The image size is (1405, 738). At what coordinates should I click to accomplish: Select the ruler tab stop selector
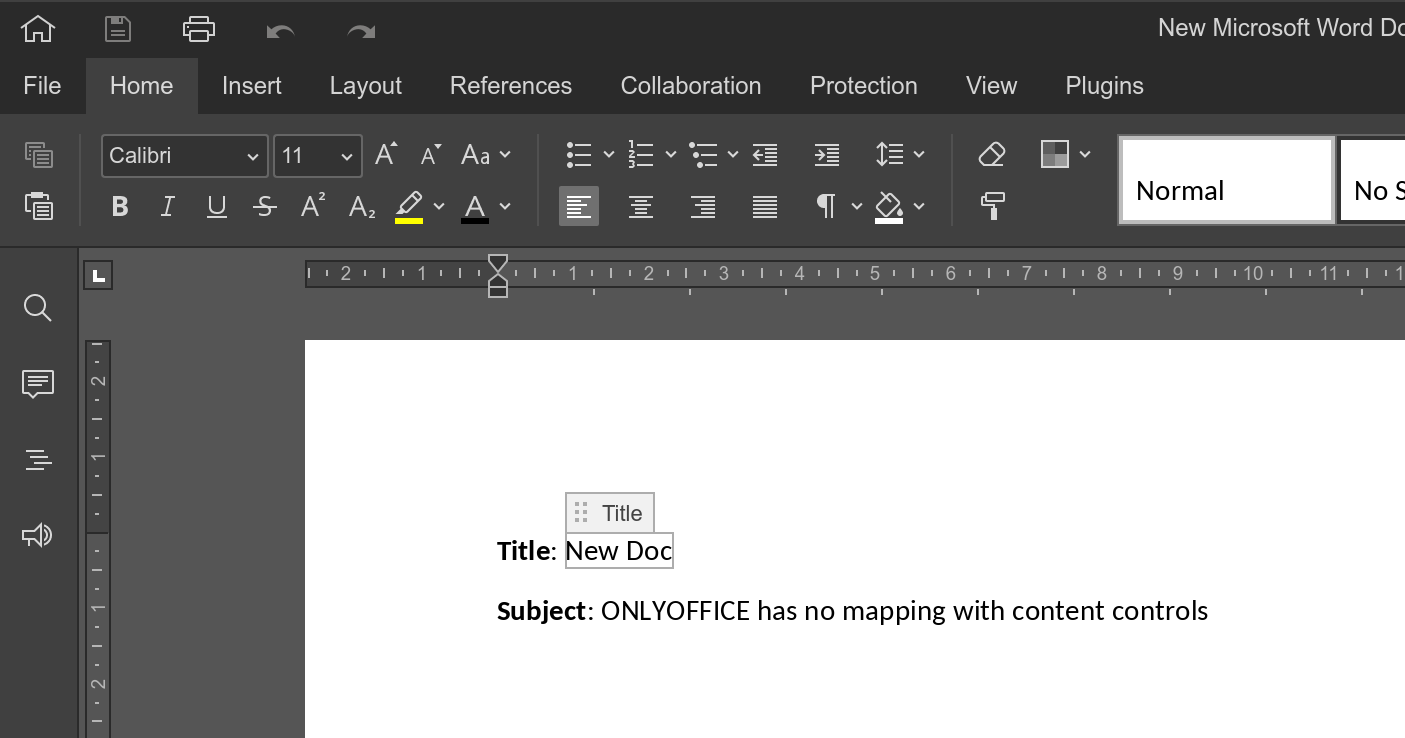pos(98,275)
